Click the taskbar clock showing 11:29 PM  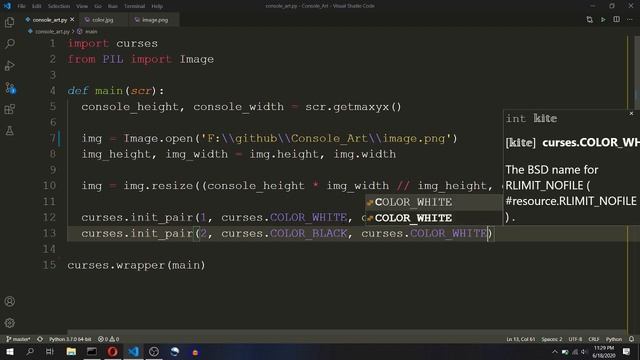point(604,352)
